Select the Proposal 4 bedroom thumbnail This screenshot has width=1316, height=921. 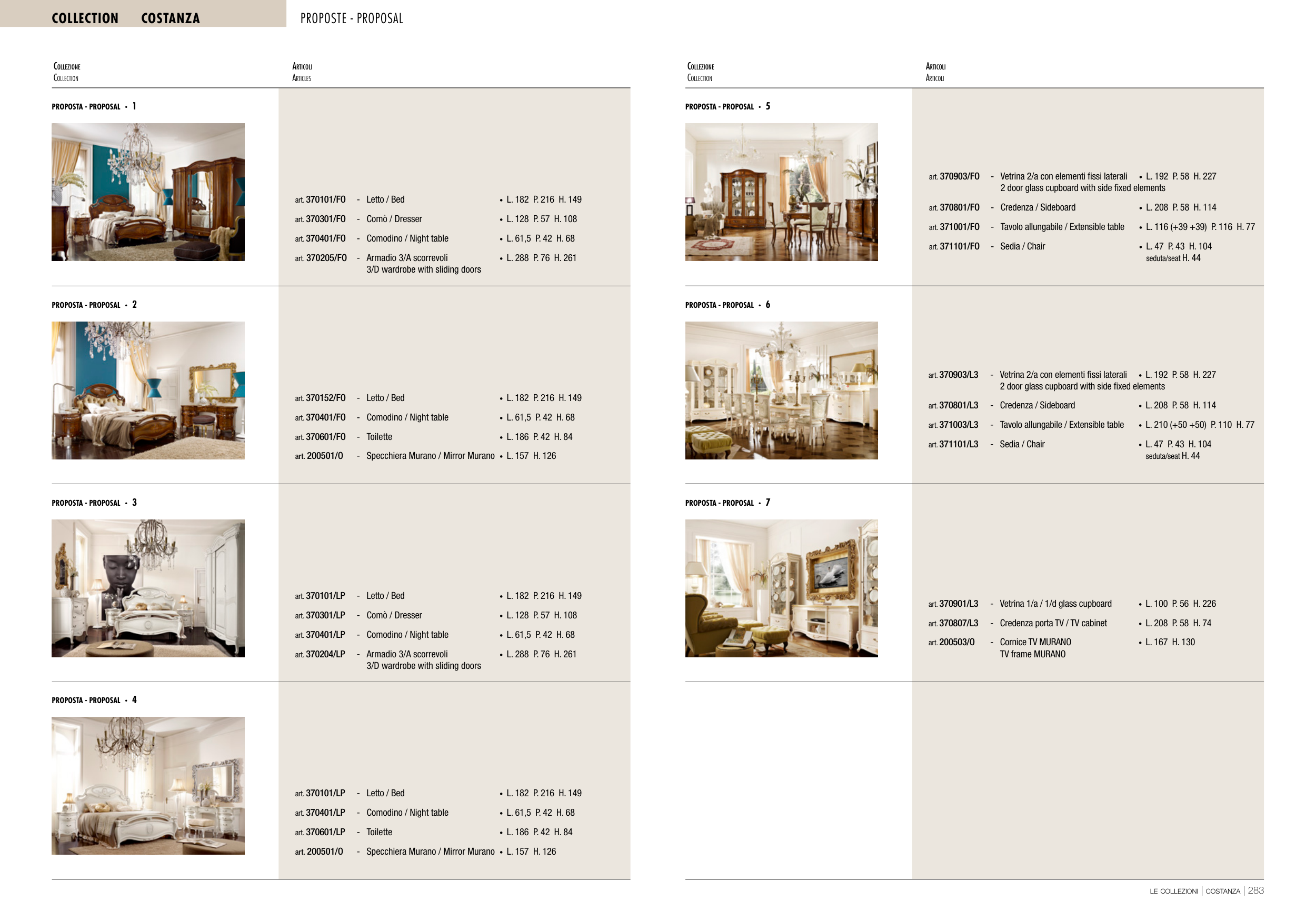click(x=148, y=785)
